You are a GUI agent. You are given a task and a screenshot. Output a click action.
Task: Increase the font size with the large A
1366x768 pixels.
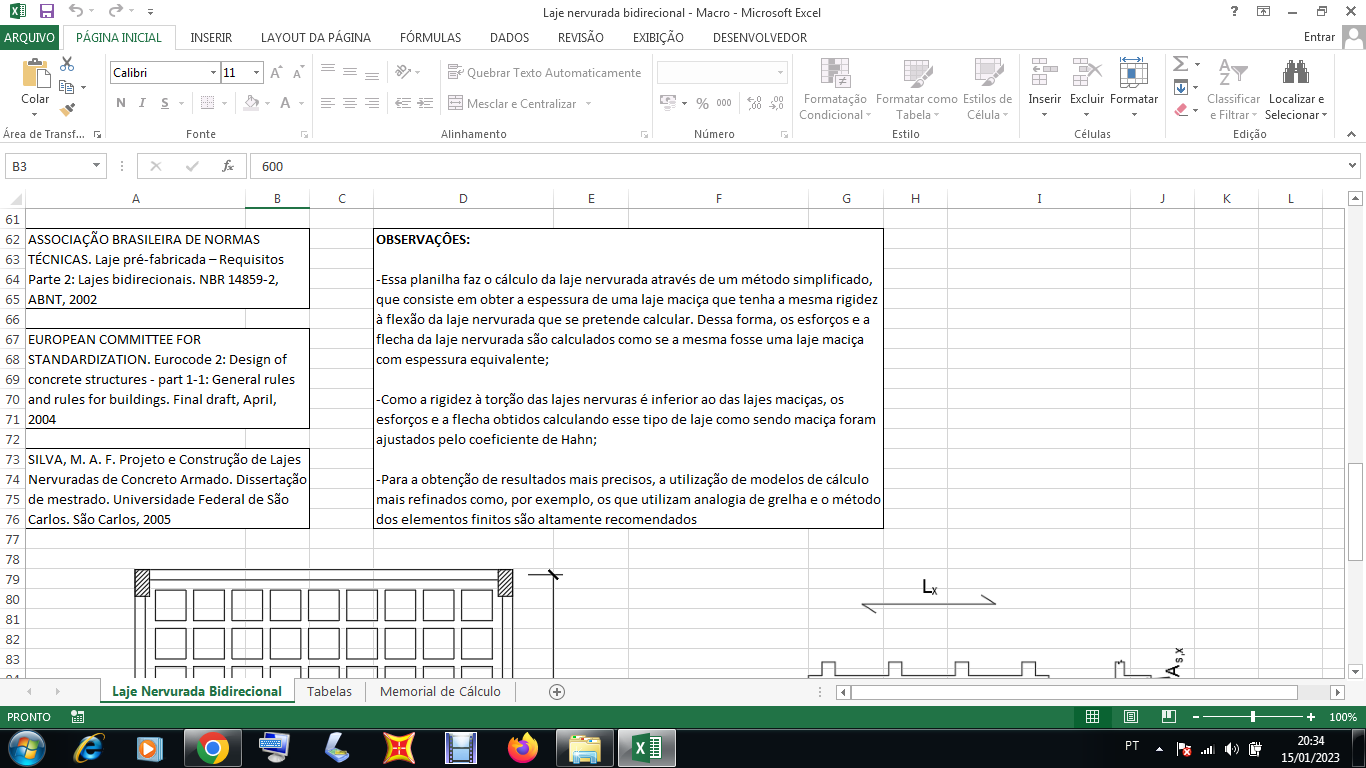(277, 73)
